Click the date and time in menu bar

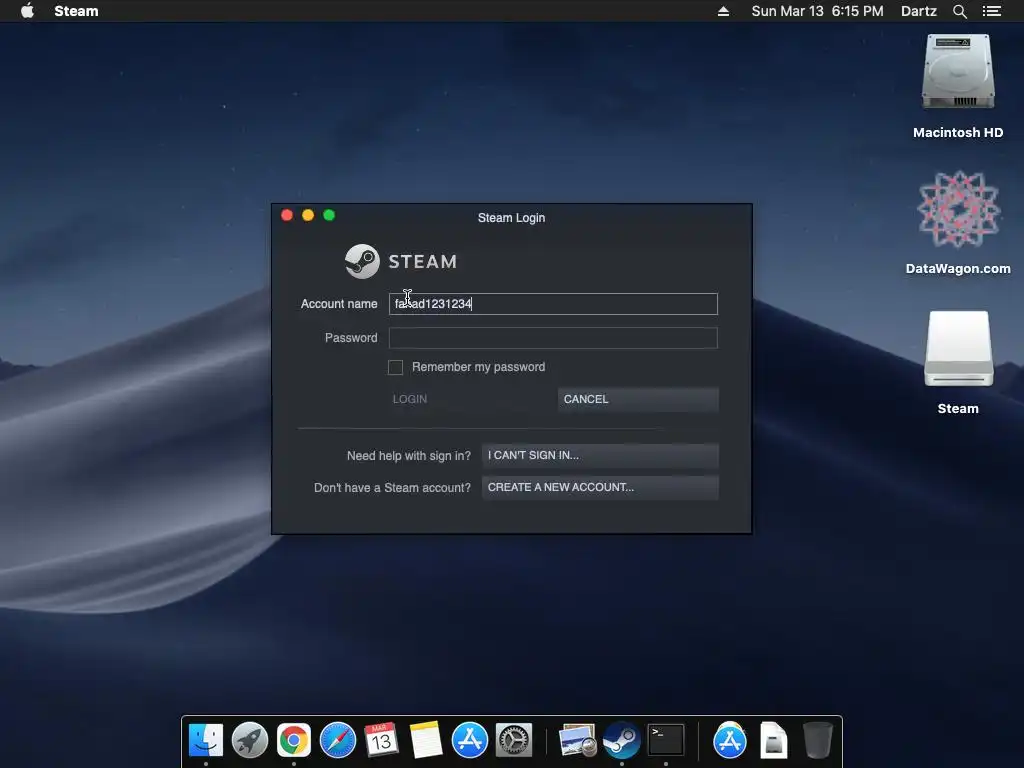pos(817,11)
